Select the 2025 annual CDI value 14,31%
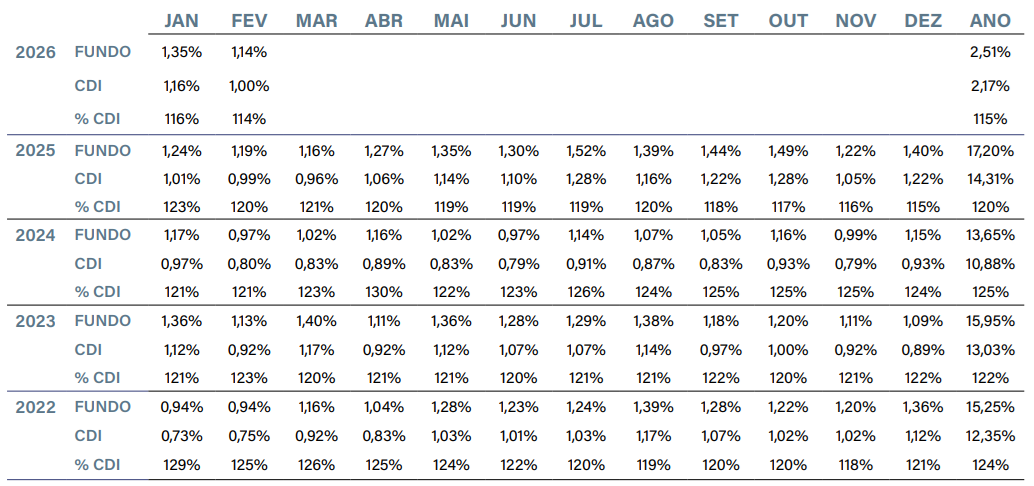 [990, 179]
